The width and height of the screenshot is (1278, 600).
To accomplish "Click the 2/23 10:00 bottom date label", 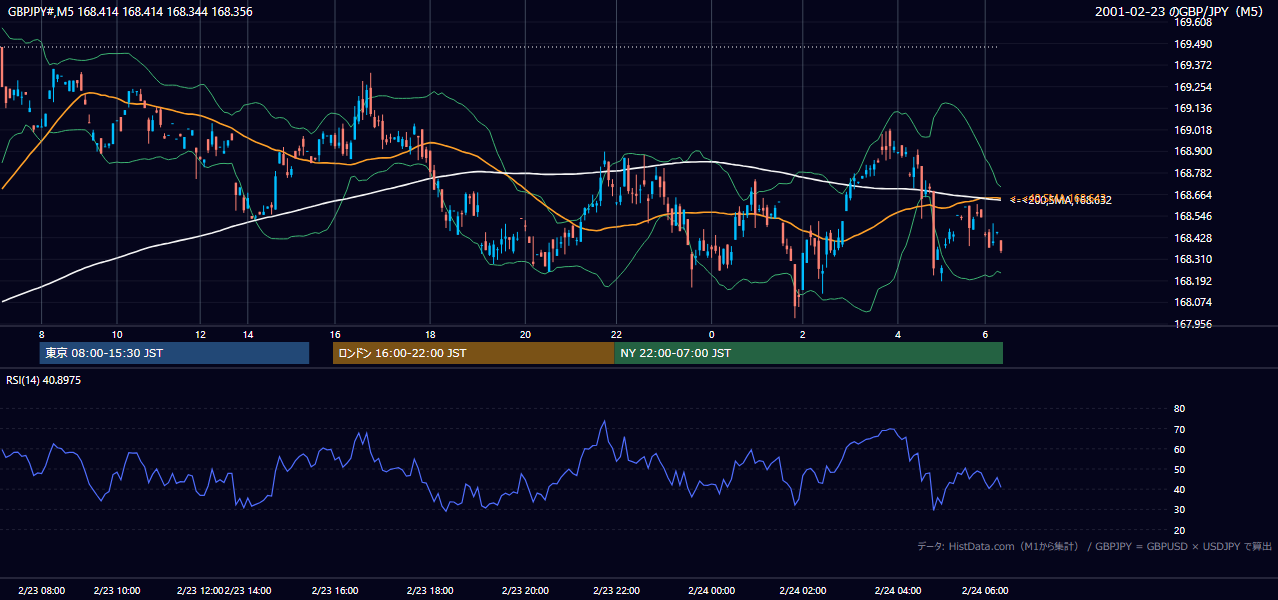I will 116,590.
